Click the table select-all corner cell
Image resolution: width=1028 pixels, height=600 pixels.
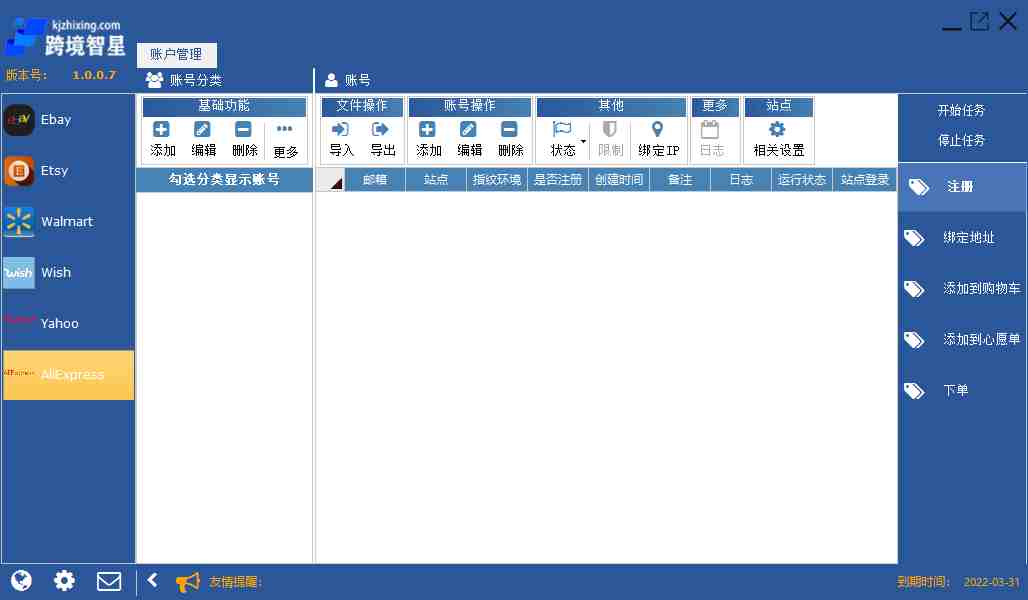[330, 180]
